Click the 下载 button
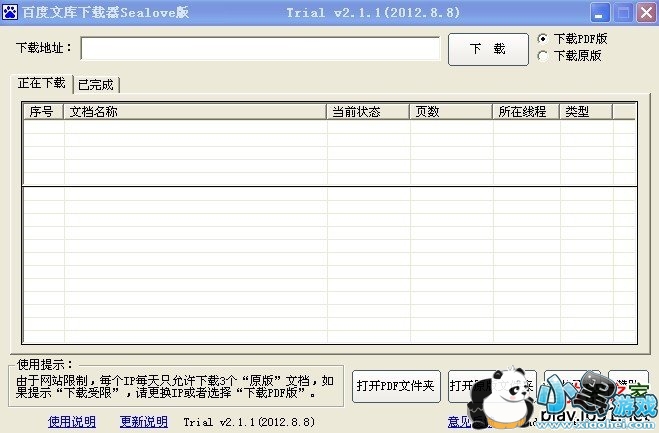The image size is (659, 433). point(488,49)
